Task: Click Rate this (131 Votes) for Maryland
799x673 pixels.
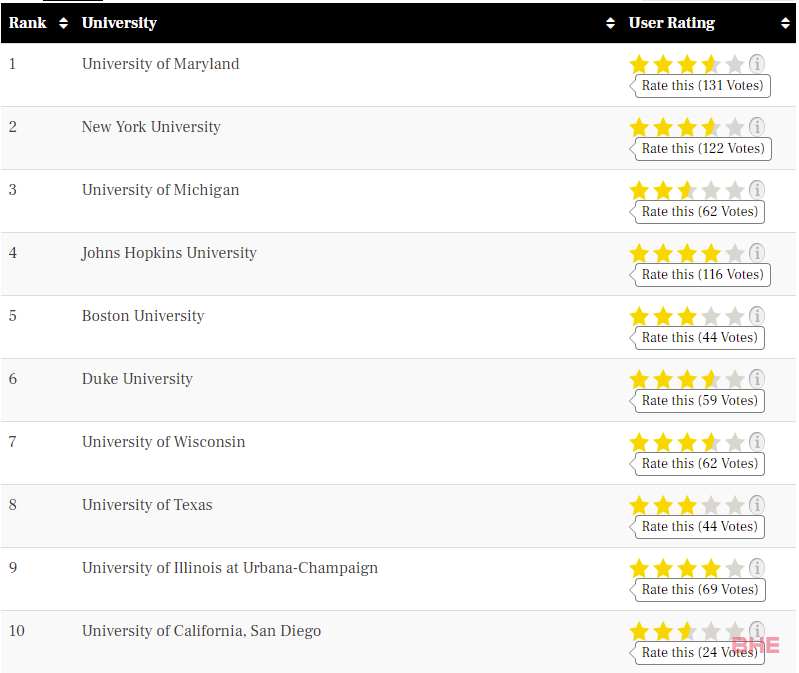Action: click(x=701, y=86)
